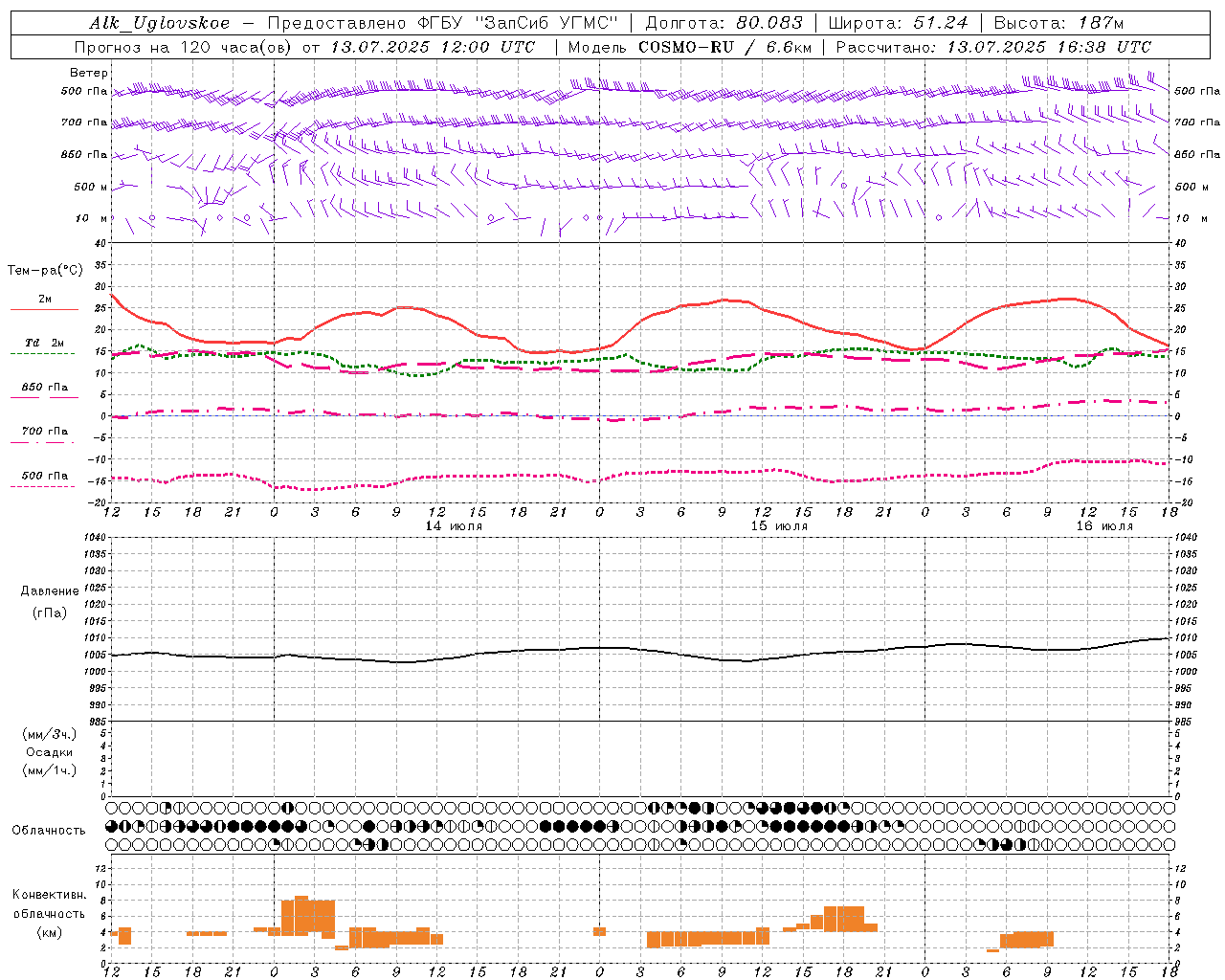This screenshot has width=1225, height=980.
Task: Click the 15 июля date label
Action: (x=779, y=526)
